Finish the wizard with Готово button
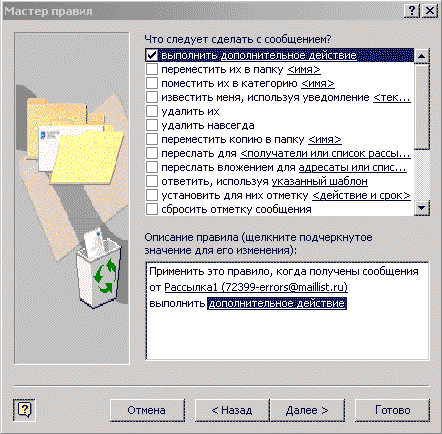Screen dimensions: 442x434 (392, 410)
